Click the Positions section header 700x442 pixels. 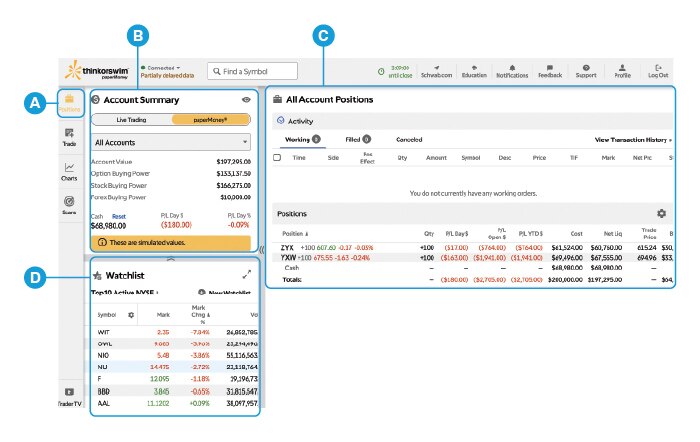click(x=472, y=213)
